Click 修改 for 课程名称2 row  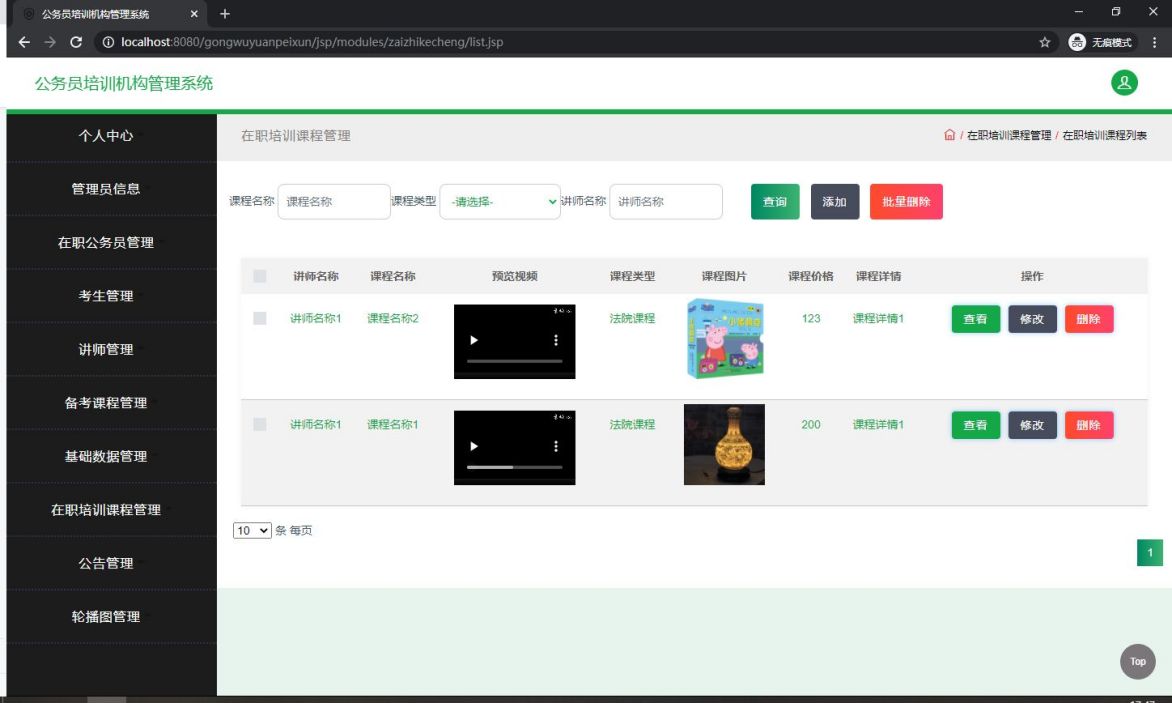click(x=1032, y=319)
